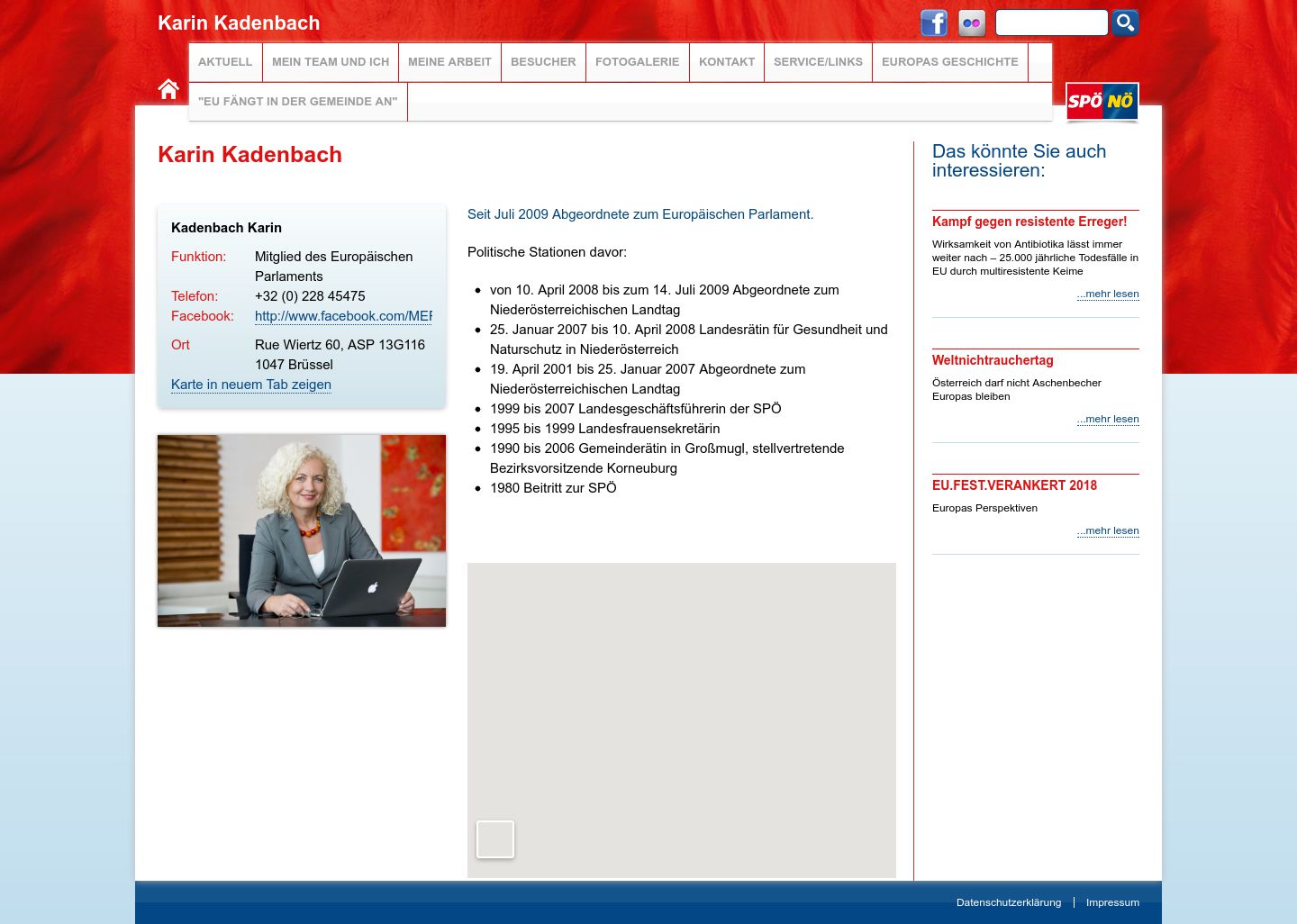
Task: Click the '1995 bis 1999 Landesfrauensekretärin' entry
Action: point(605,429)
